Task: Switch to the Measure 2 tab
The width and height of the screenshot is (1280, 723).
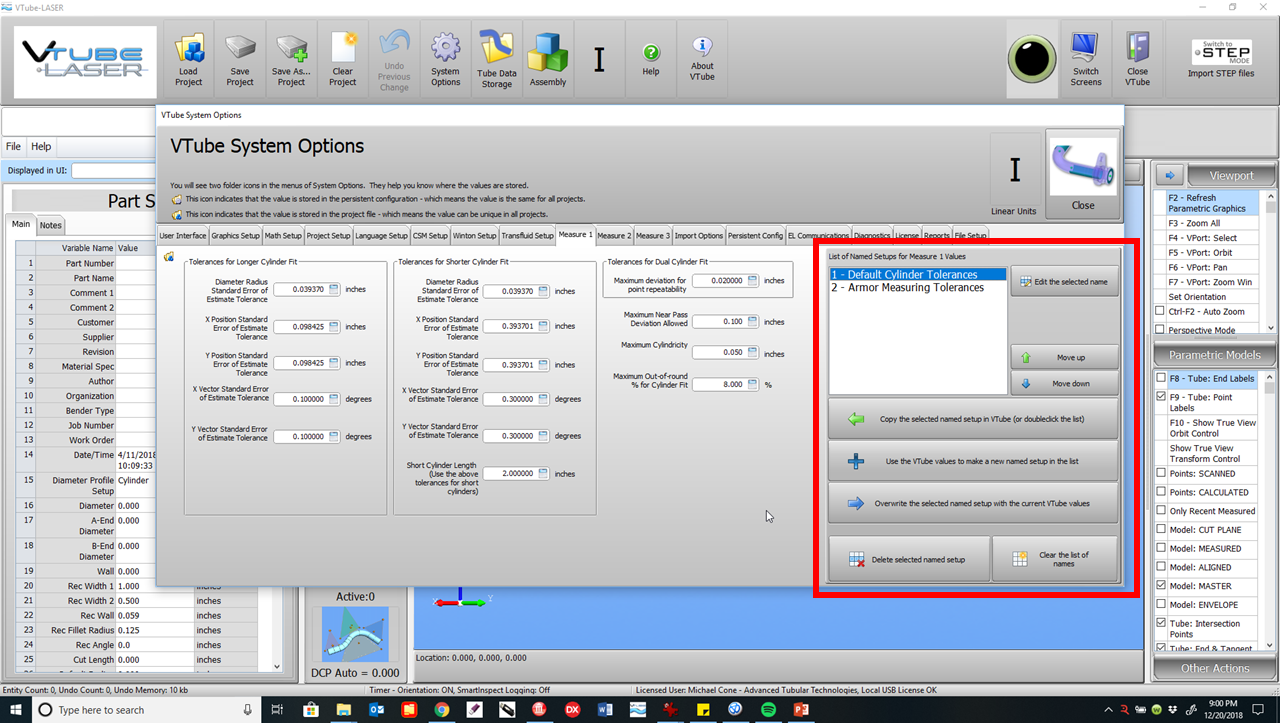Action: click(x=614, y=236)
